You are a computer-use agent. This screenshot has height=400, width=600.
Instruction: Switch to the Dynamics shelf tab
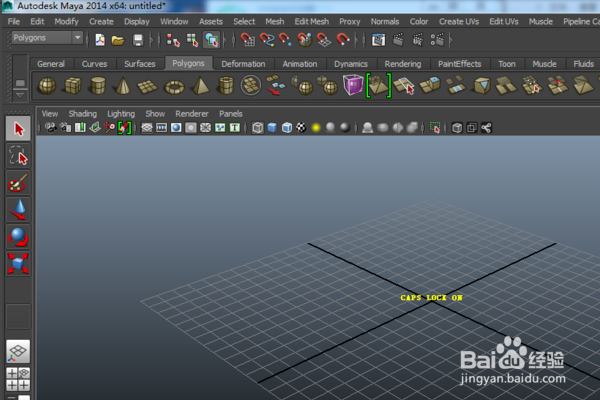click(351, 64)
